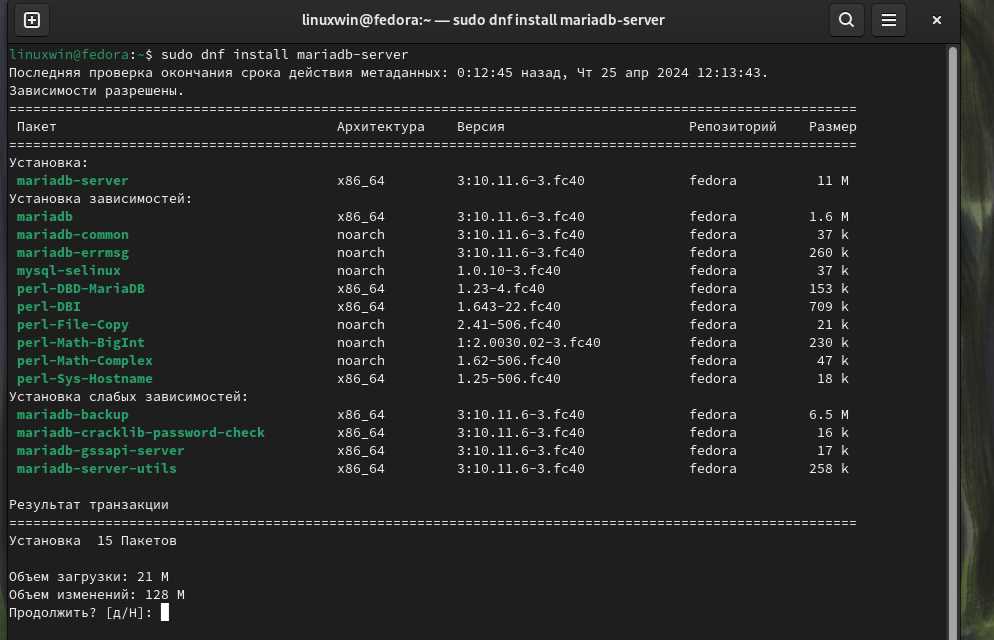Viewport: 994px width, 640px height.
Task: Click the line 'Объем изменений: 128 M'
Action: point(96,595)
